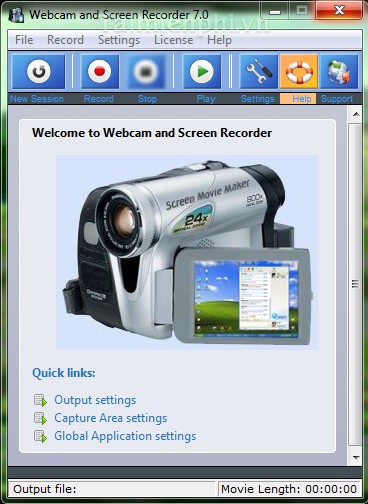Click the app icon in the title bar
The height and width of the screenshot is (504, 368).
pyautogui.click(x=16, y=15)
